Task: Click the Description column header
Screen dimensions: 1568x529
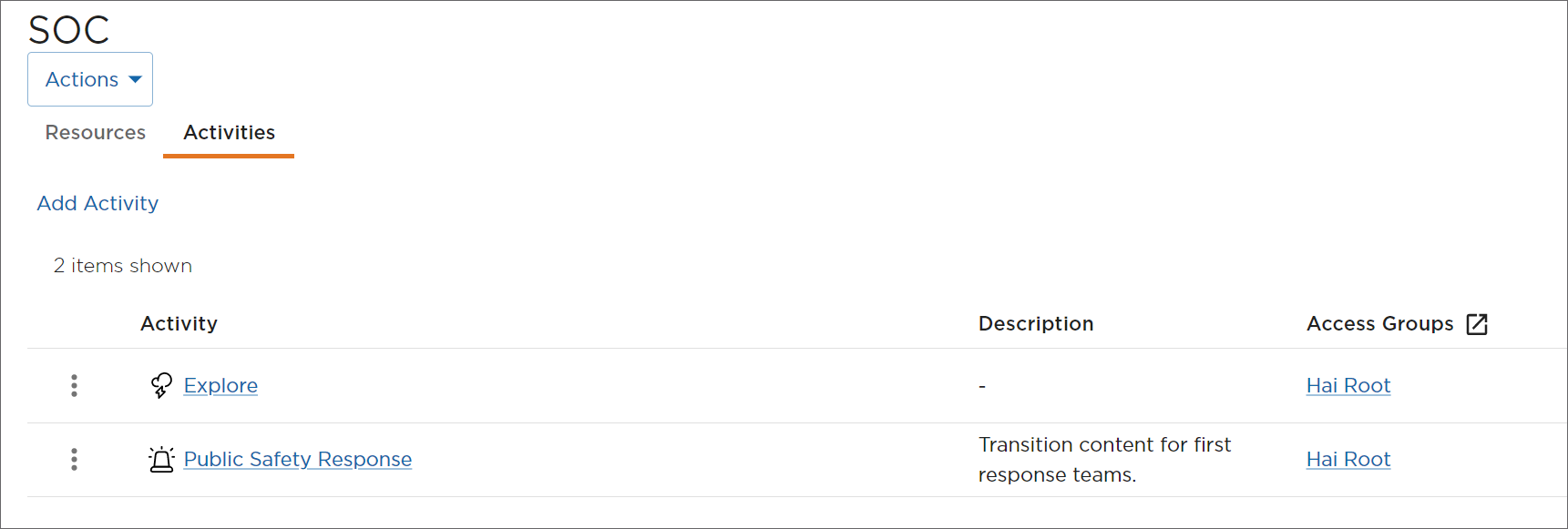Action: click(1035, 324)
